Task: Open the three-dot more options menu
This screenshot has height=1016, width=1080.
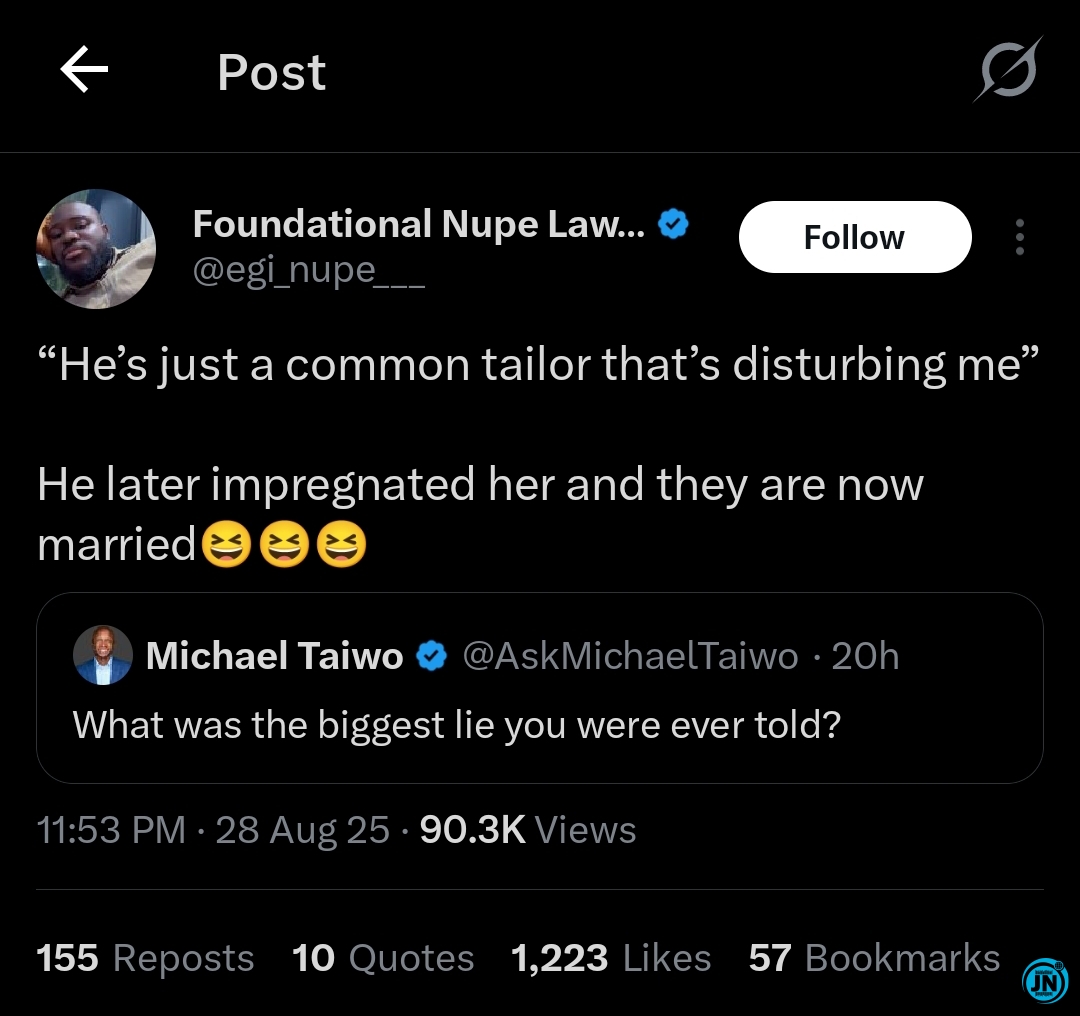Action: point(1020,237)
